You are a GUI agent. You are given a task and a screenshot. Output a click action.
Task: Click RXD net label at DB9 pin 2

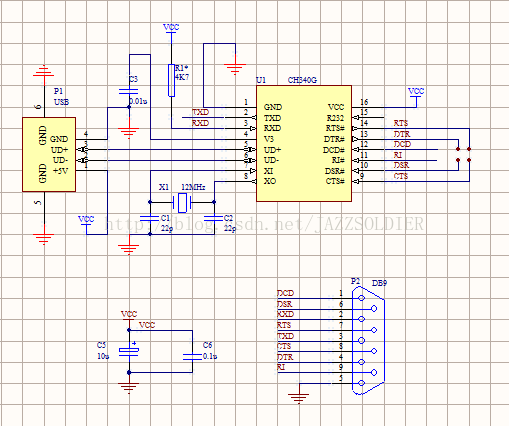click(285, 314)
